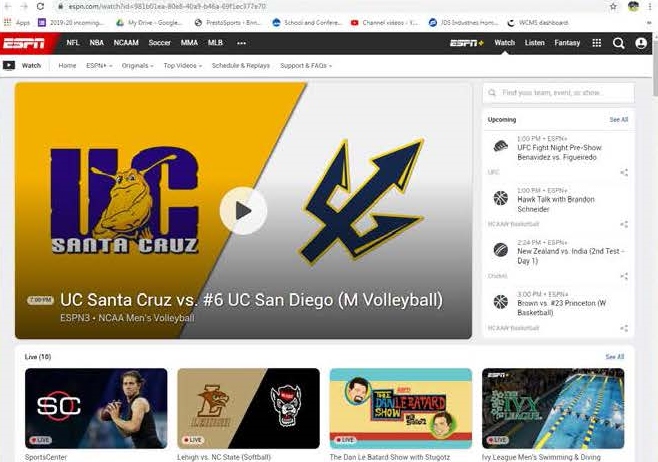Share the Brown vs. Princeton listing

624,329
